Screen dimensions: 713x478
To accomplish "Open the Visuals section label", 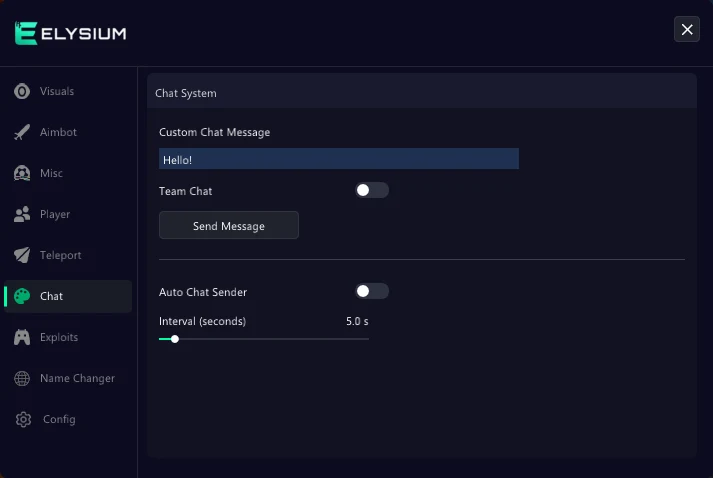I will pyautogui.click(x=57, y=91).
